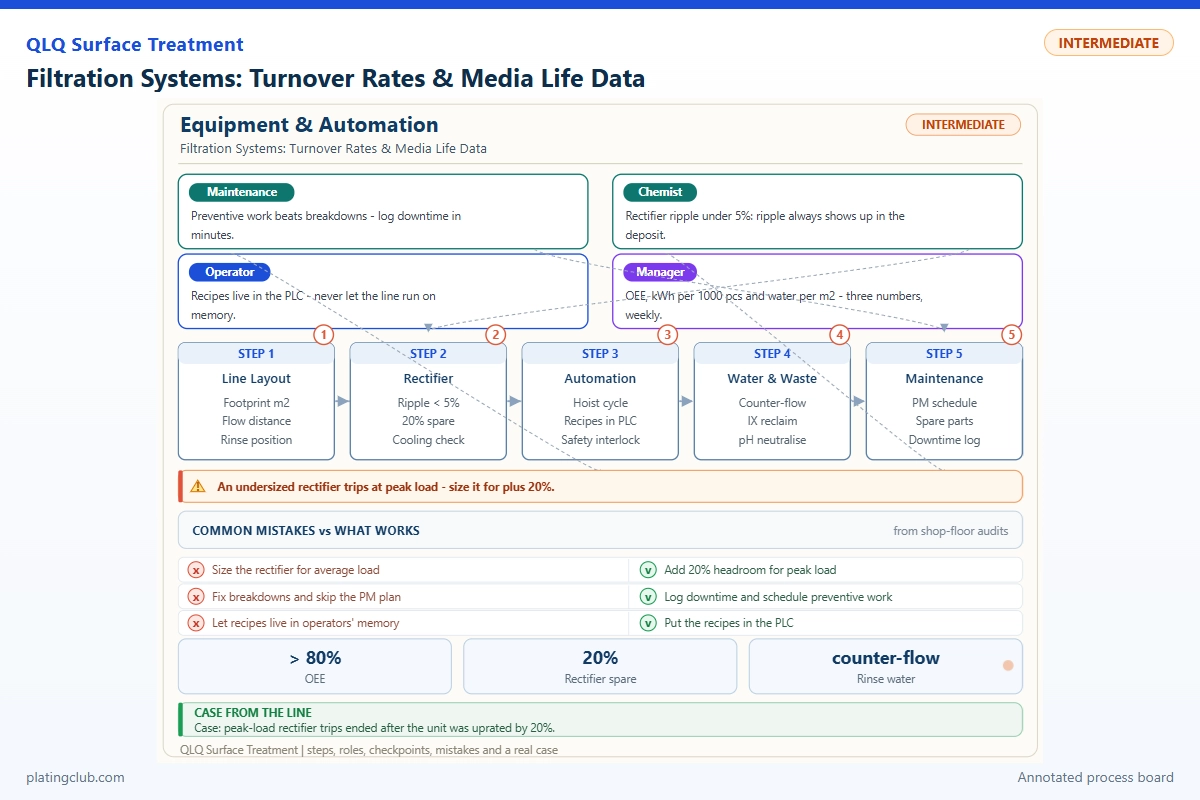Viewport: 1200px width, 800px height.
Task: Click 'Safety interlock' in Step 3
Action: 600,440
